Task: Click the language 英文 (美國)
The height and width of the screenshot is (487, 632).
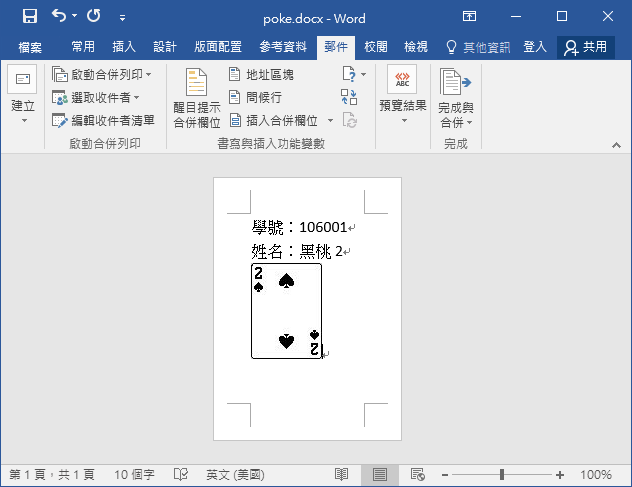Action: pos(235,475)
